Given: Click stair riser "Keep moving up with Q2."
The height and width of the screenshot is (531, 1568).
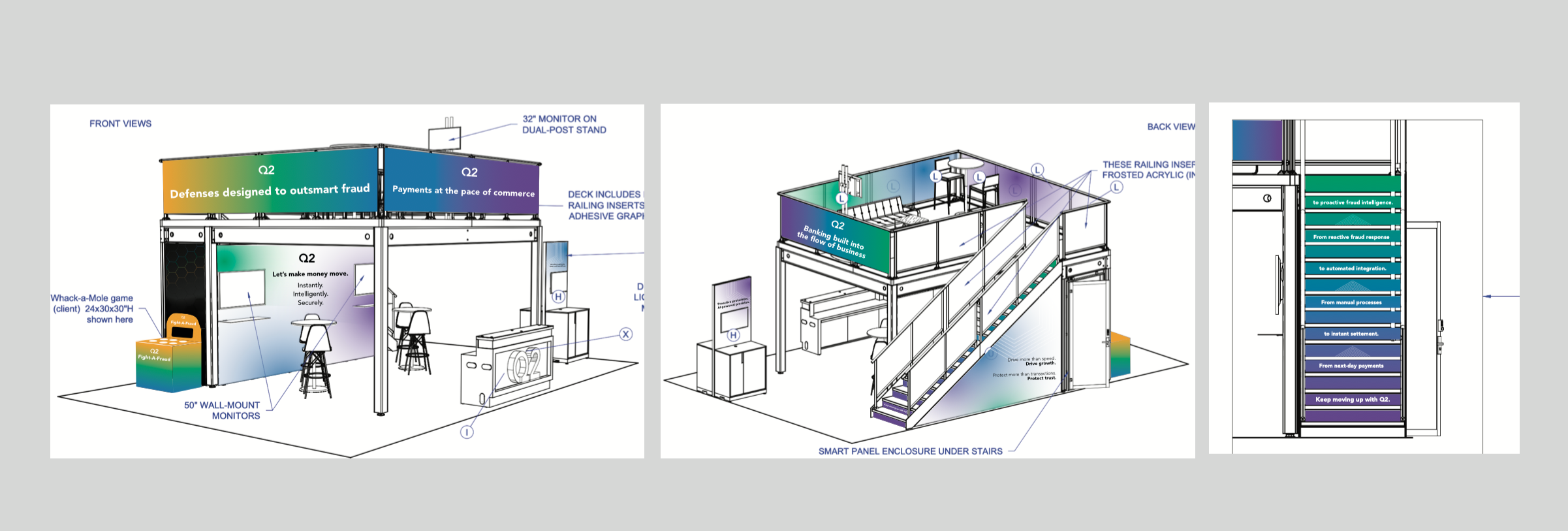Looking at the screenshot, I should [1353, 399].
